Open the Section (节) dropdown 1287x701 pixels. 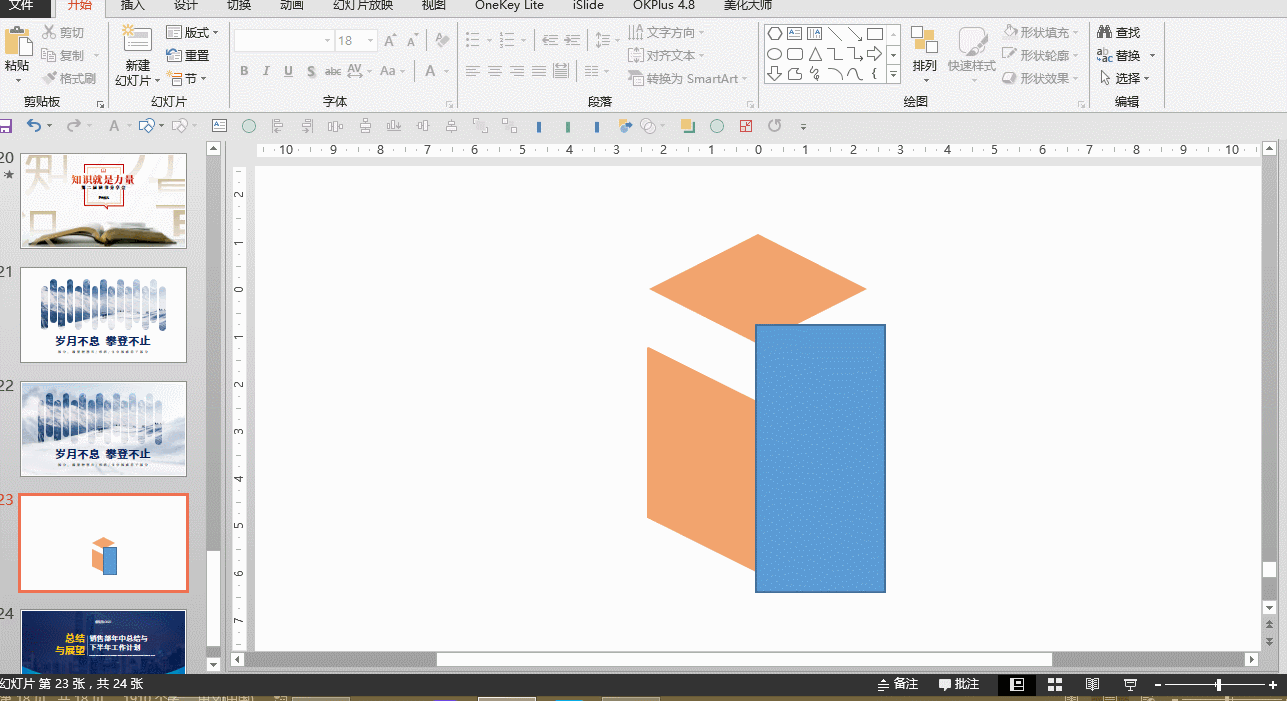[189, 79]
